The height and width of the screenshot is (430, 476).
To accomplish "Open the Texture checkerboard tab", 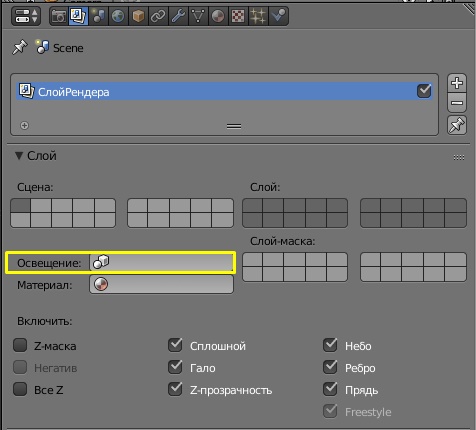I will click(x=238, y=16).
